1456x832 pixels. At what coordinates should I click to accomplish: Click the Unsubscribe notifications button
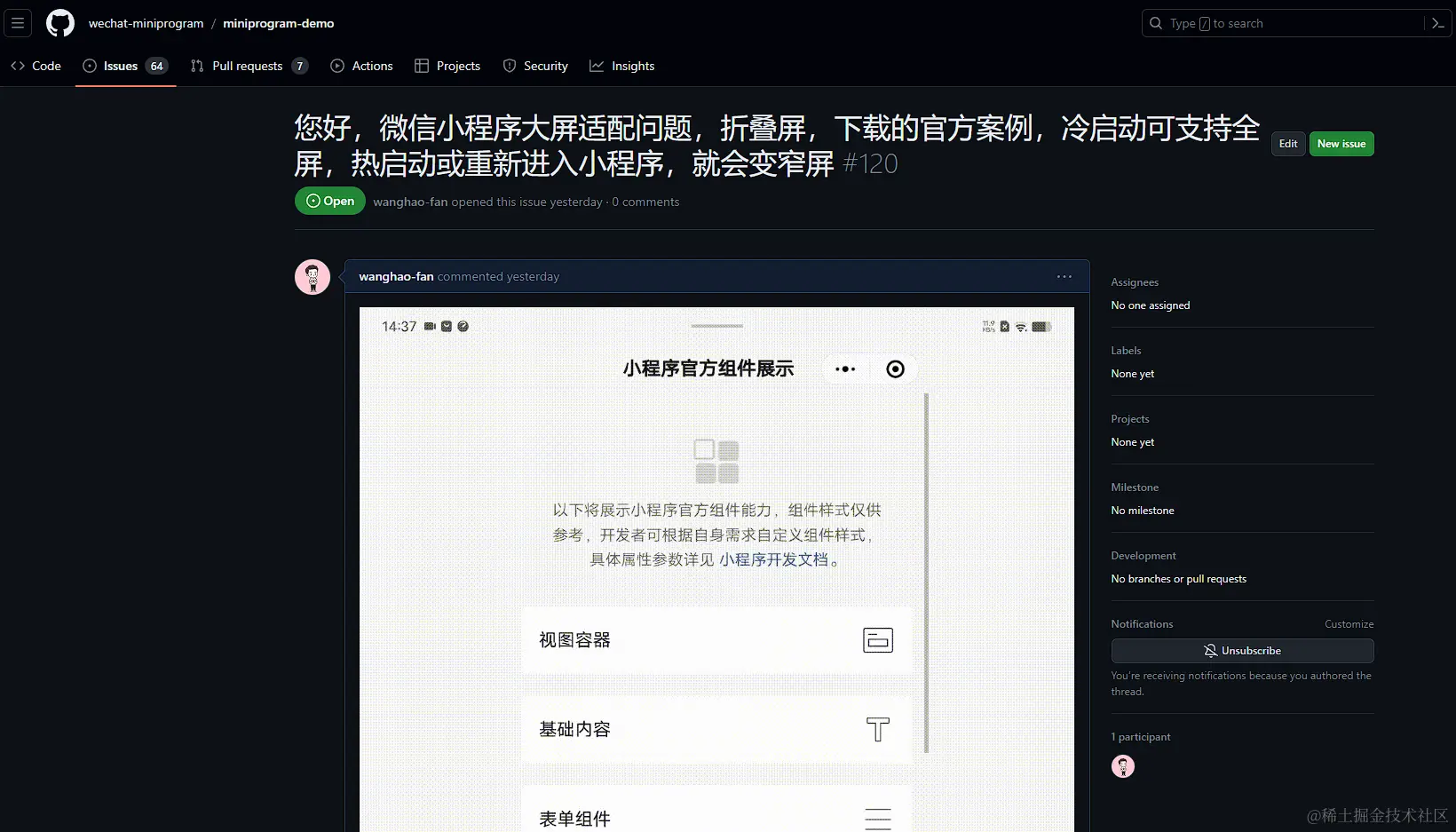click(1242, 651)
